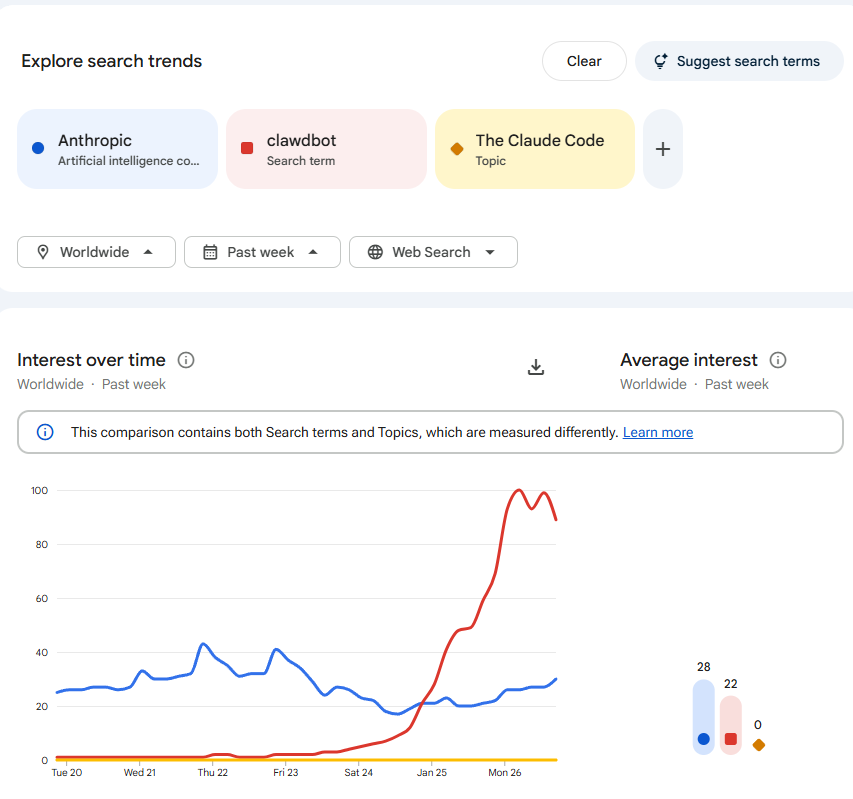Click the 'Thu 22' axis label
The height and width of the screenshot is (799, 853).
point(213,772)
